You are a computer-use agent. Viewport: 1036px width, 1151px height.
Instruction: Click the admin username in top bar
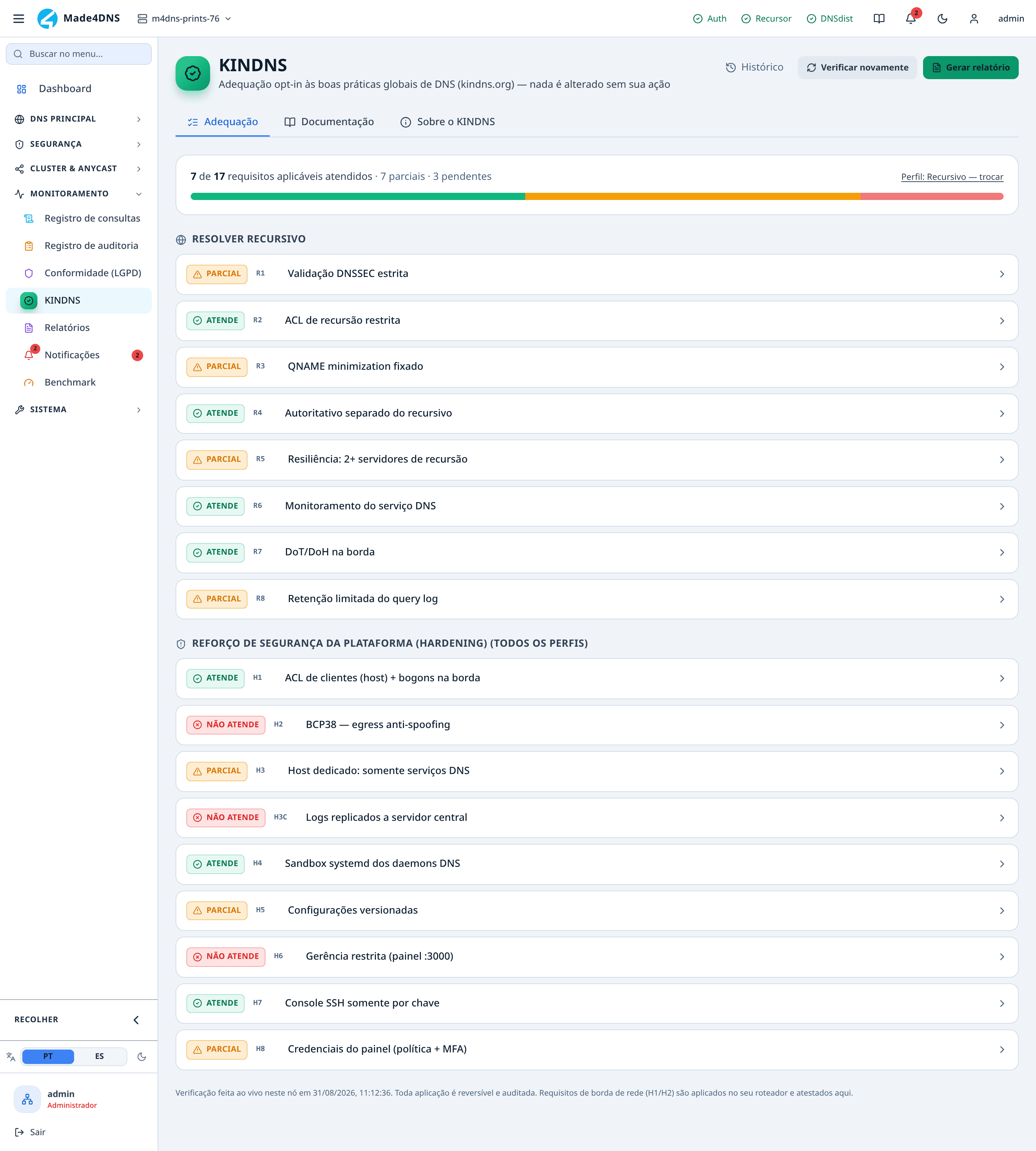(1011, 19)
